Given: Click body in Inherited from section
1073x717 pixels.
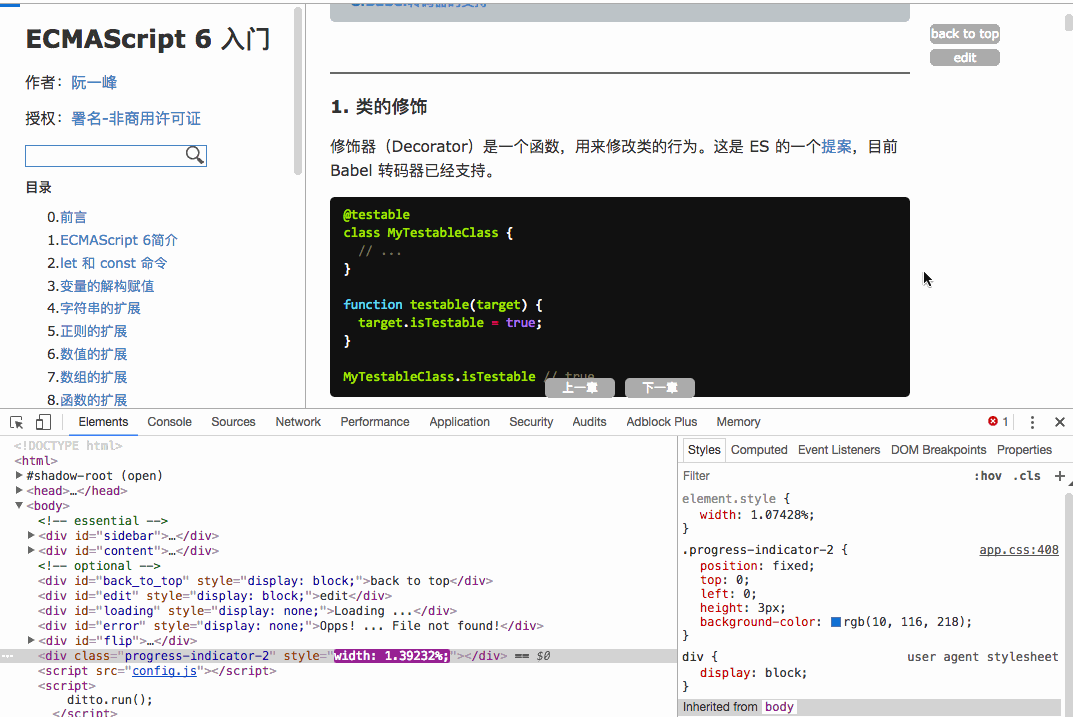Looking at the screenshot, I should point(779,707).
